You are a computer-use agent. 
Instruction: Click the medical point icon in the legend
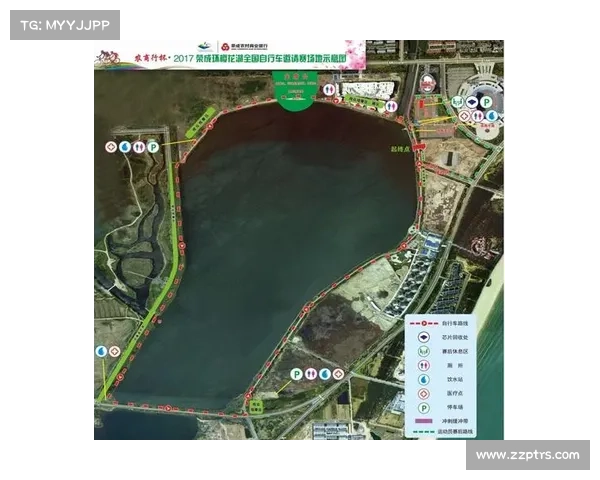(424, 393)
